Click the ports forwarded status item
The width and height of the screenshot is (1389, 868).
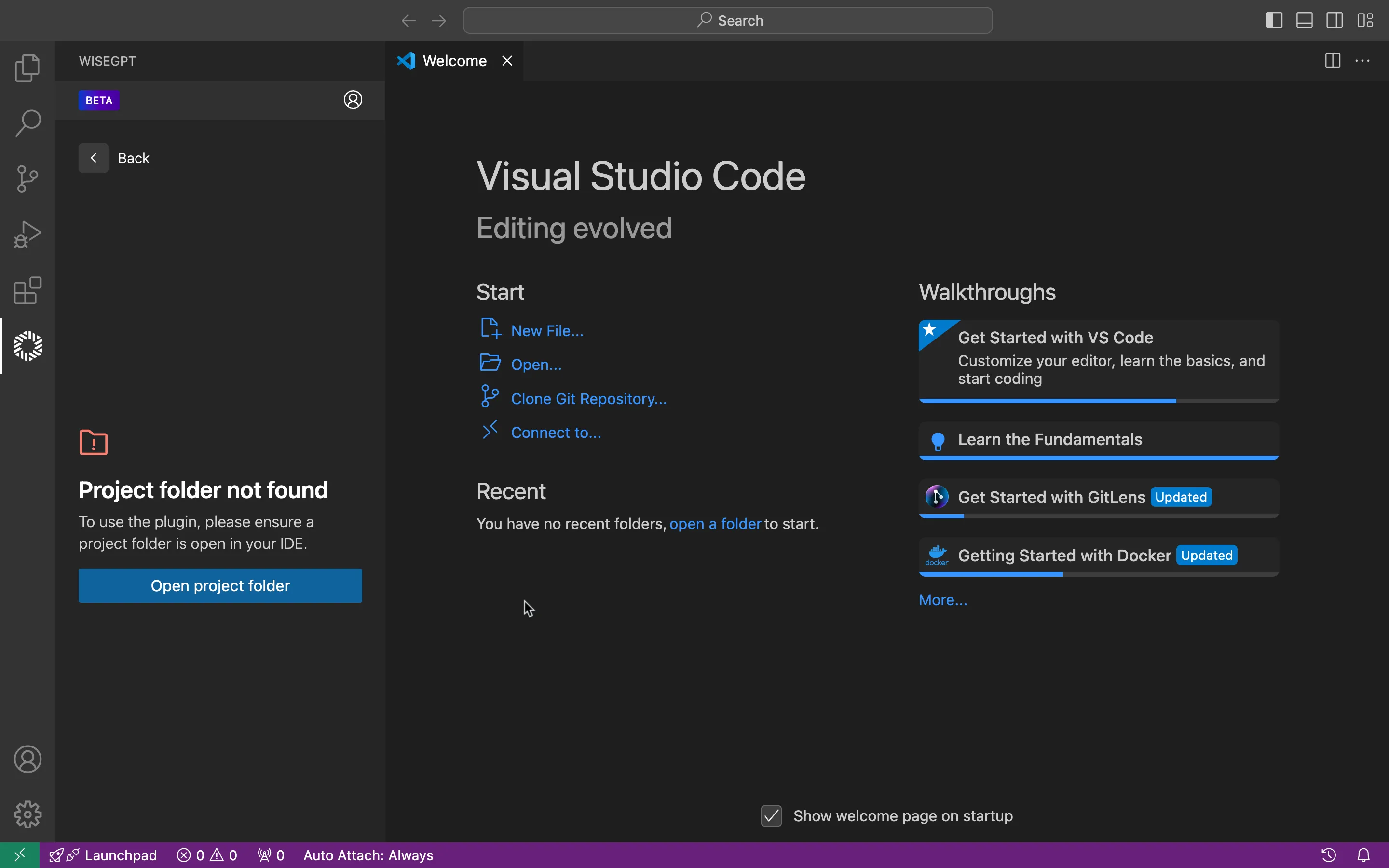[271, 855]
